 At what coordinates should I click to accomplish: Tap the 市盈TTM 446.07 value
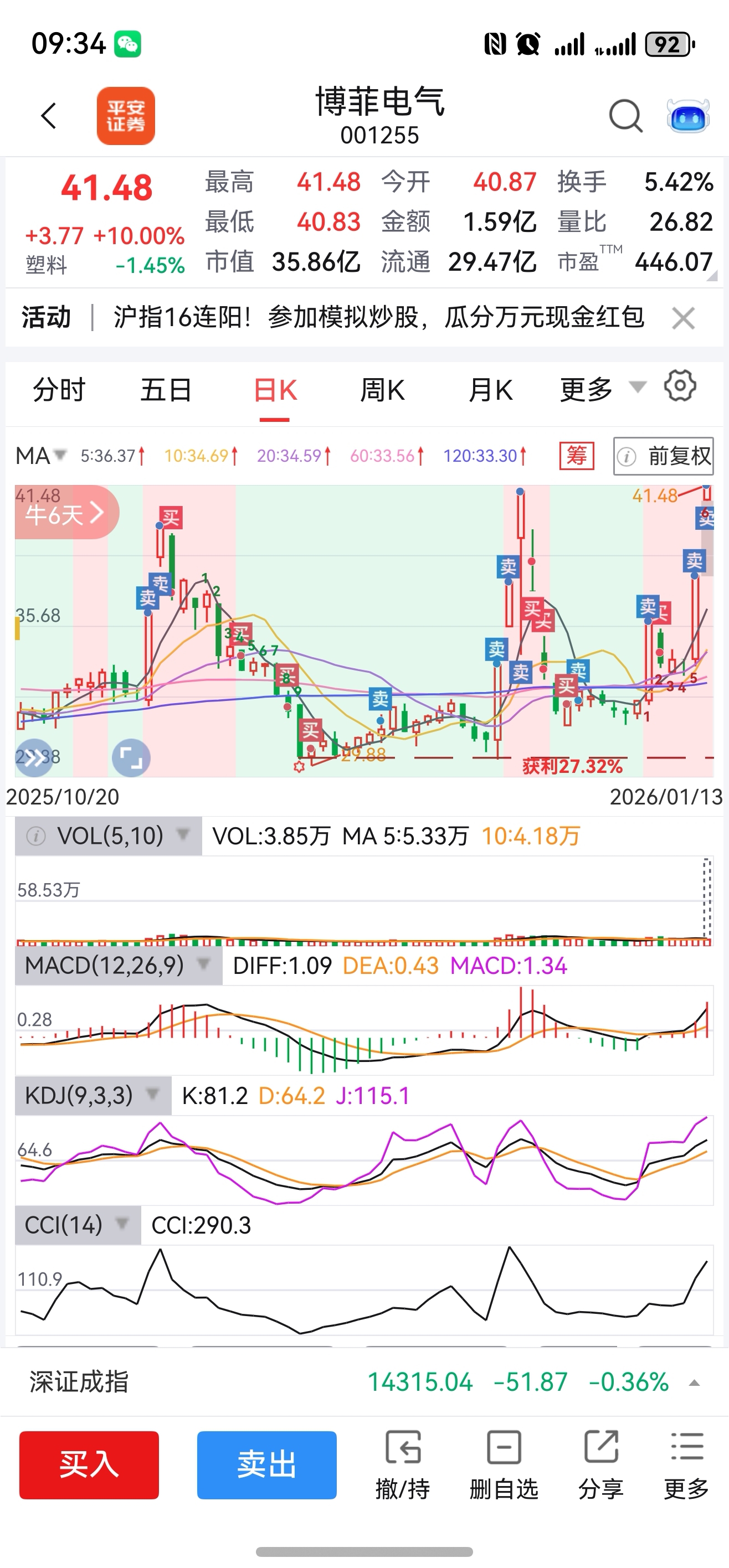(674, 262)
